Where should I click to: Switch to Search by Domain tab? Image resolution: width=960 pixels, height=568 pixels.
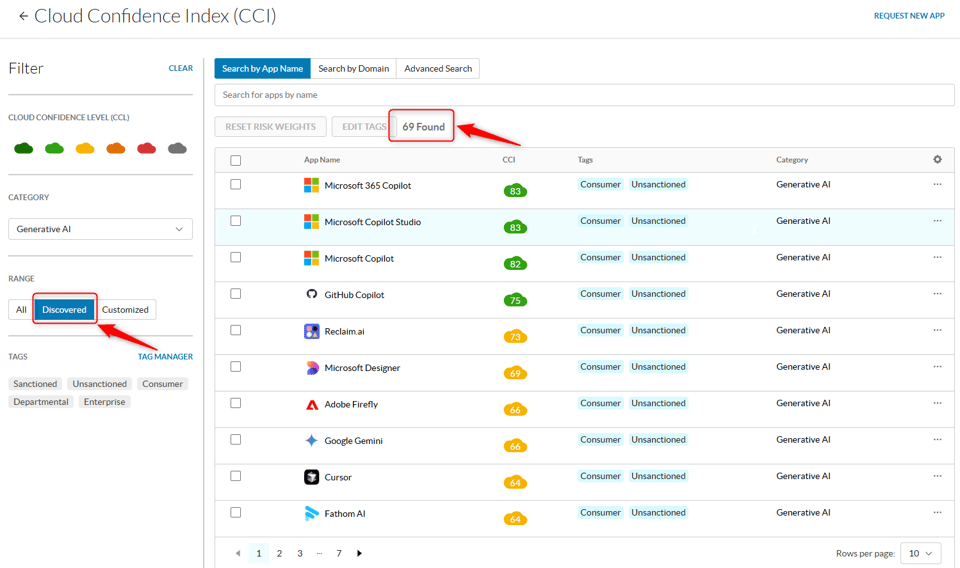(353, 69)
